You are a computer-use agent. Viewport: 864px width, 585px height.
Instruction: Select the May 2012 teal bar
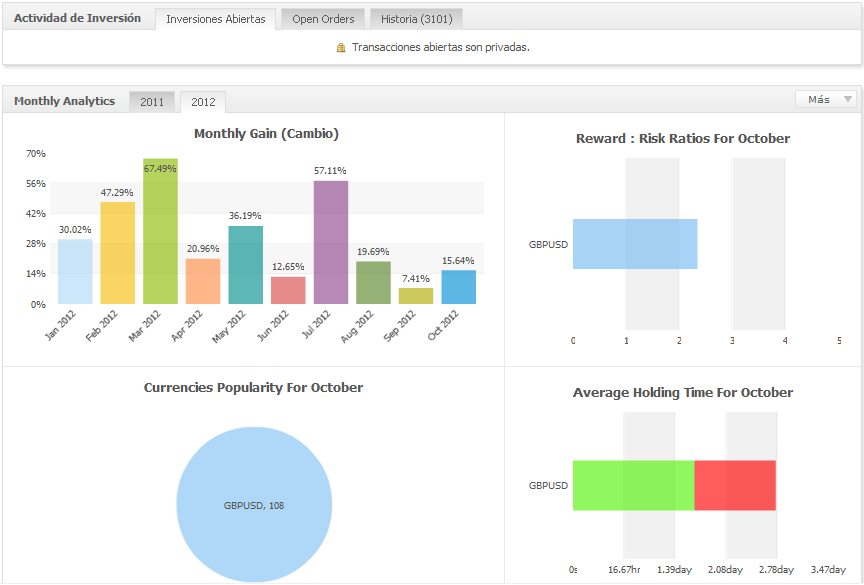tap(245, 266)
